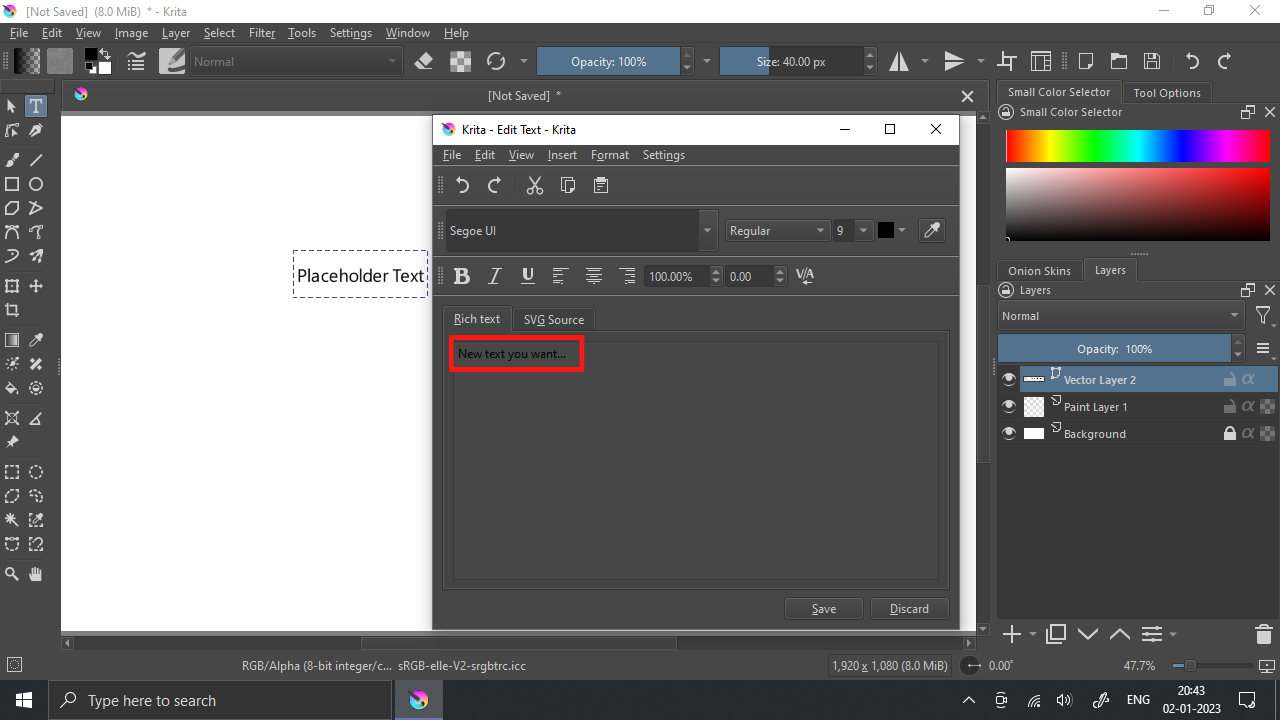Image resolution: width=1280 pixels, height=720 pixels.
Task: Click the Save button
Action: click(824, 608)
